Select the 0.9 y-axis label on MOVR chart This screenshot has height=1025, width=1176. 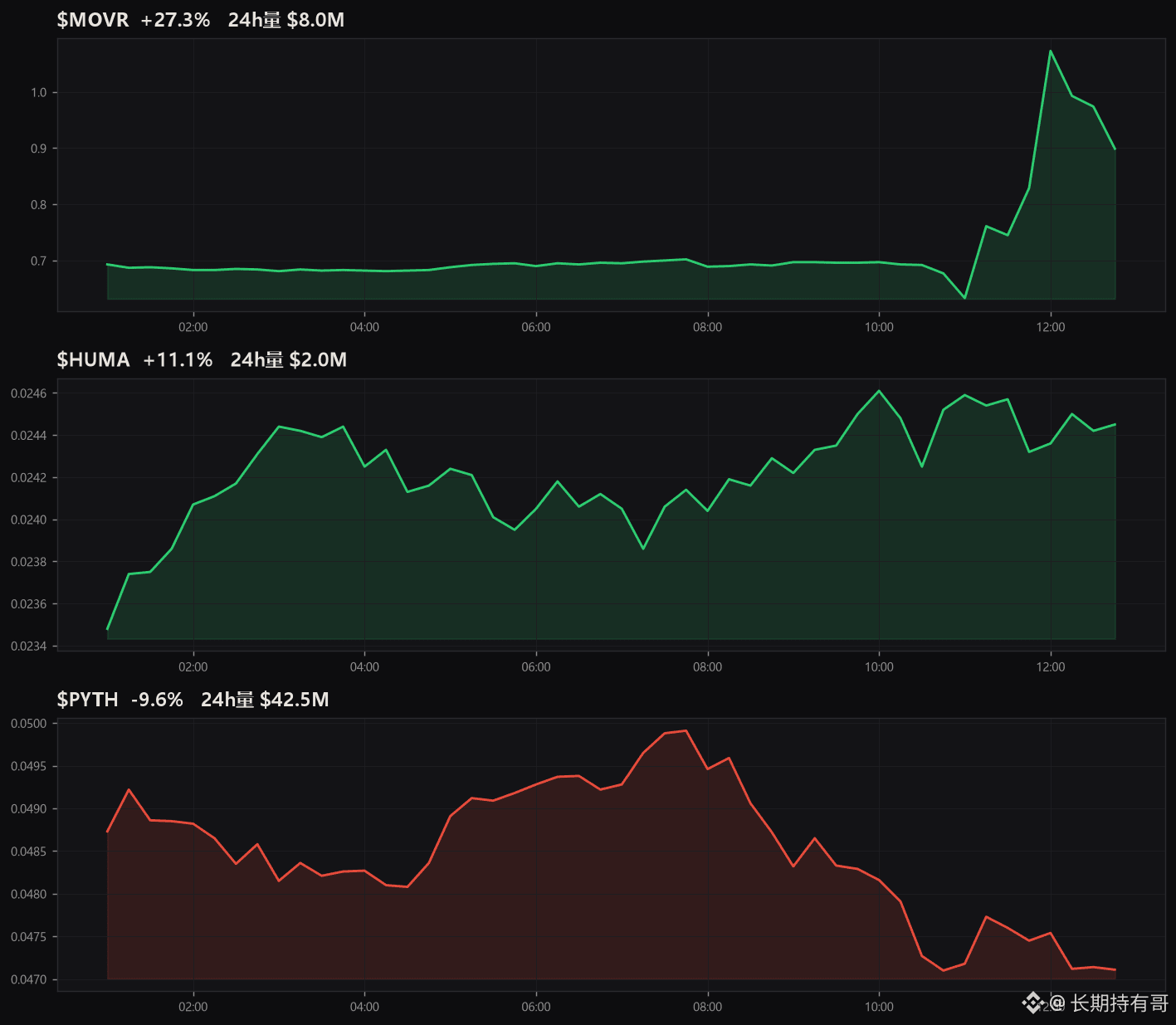point(38,149)
